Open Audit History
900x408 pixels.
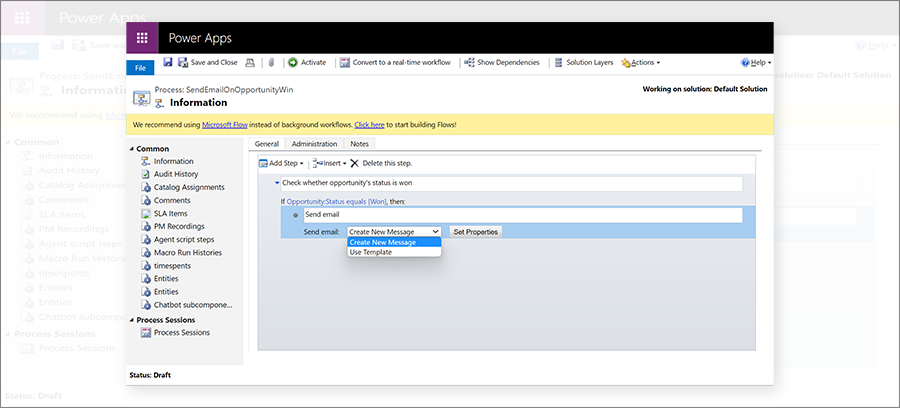(176, 174)
